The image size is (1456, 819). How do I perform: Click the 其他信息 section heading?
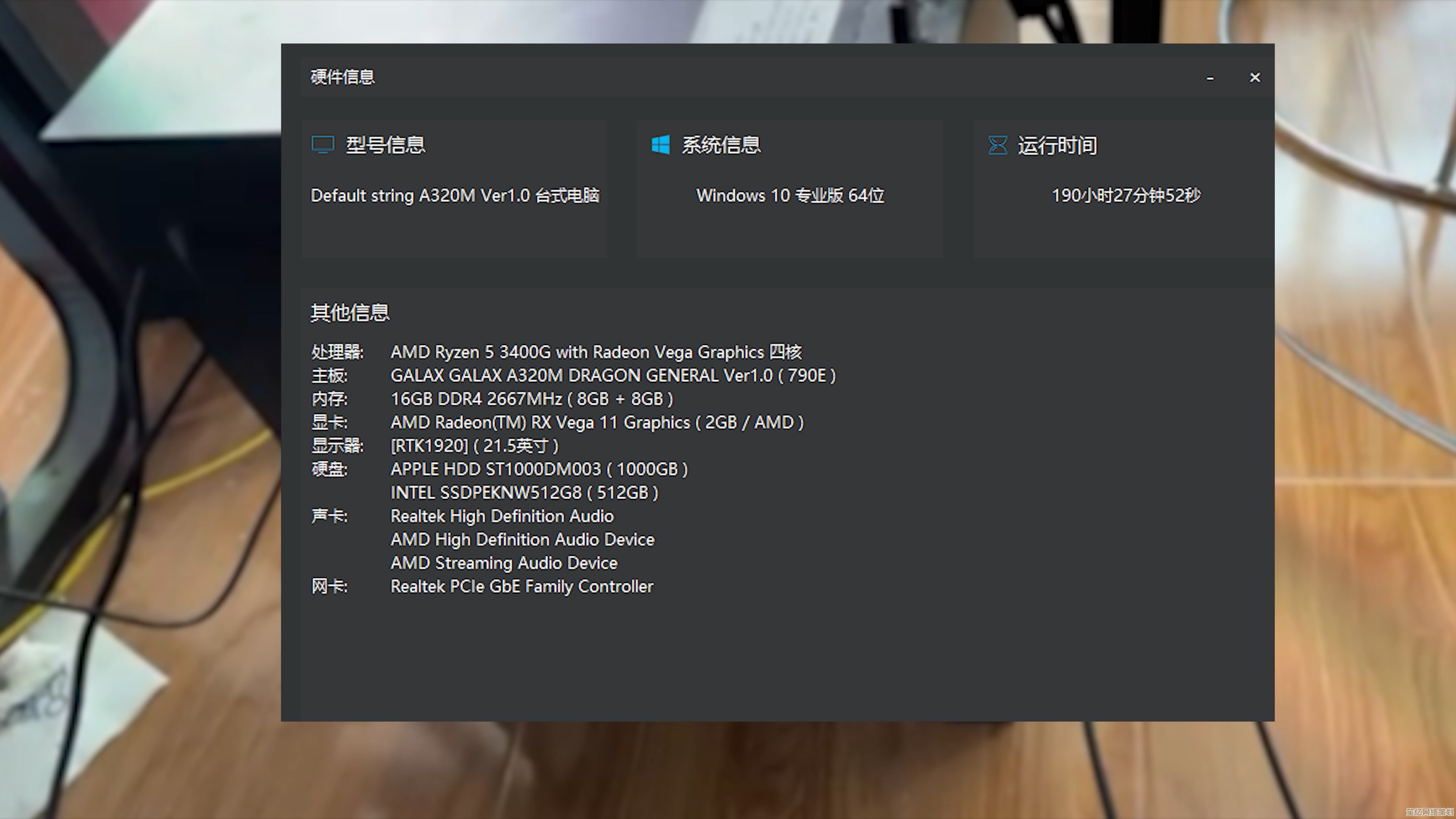coord(350,312)
